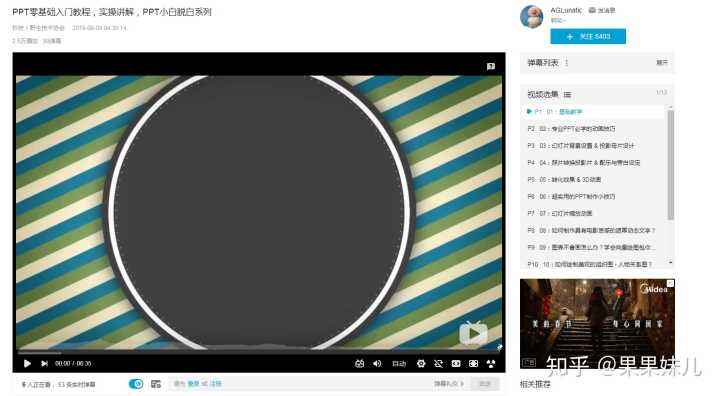This screenshot has height=396, width=720.
Task: Enter web fullscreen mode icon
Action: tap(473, 363)
